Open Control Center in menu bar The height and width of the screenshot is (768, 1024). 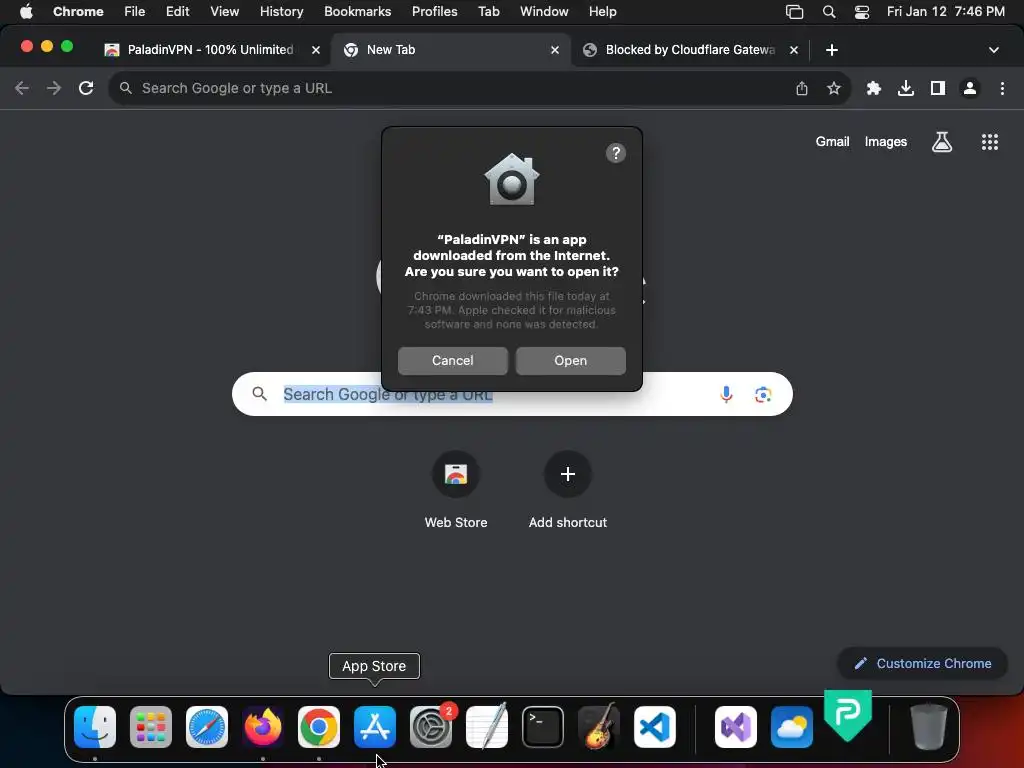[x=862, y=12]
